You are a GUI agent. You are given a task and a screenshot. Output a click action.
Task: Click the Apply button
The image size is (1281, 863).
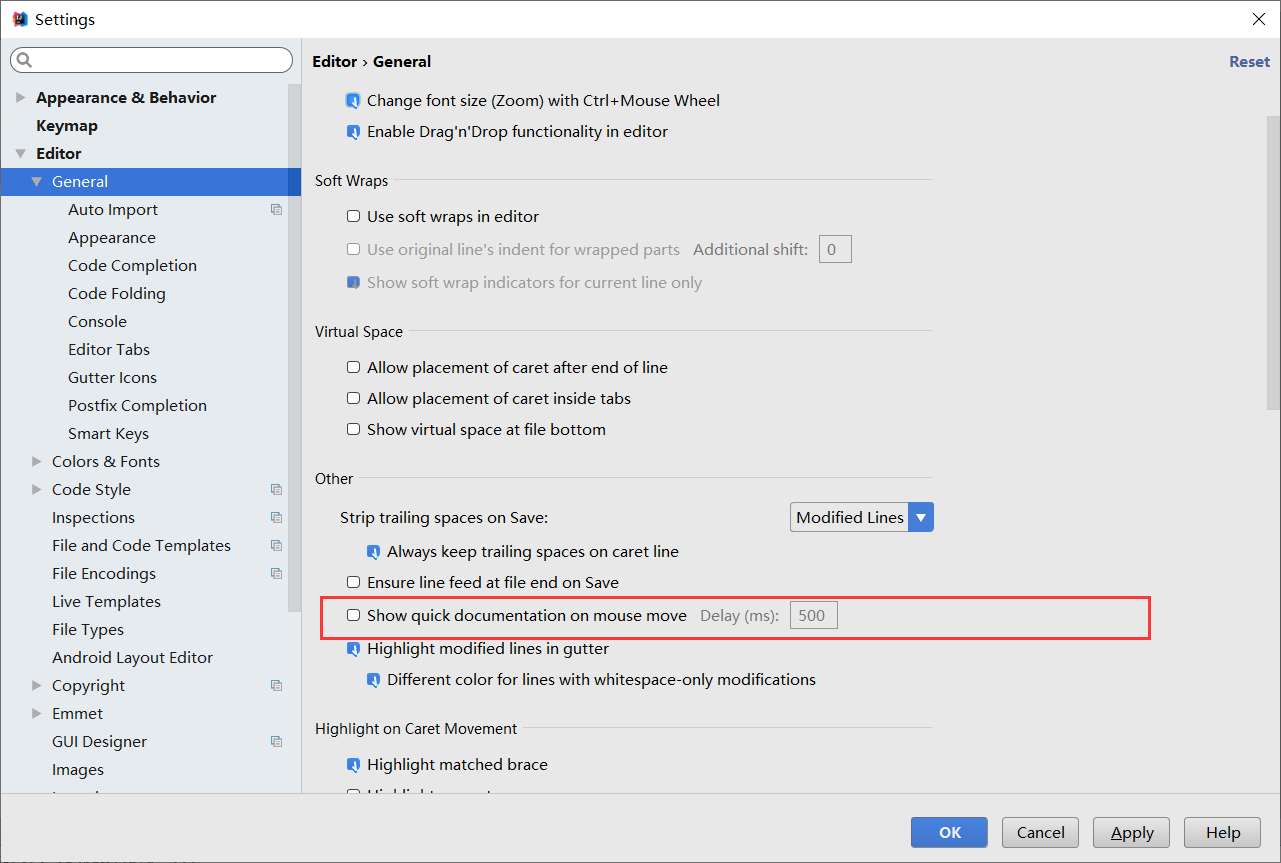[1132, 832]
